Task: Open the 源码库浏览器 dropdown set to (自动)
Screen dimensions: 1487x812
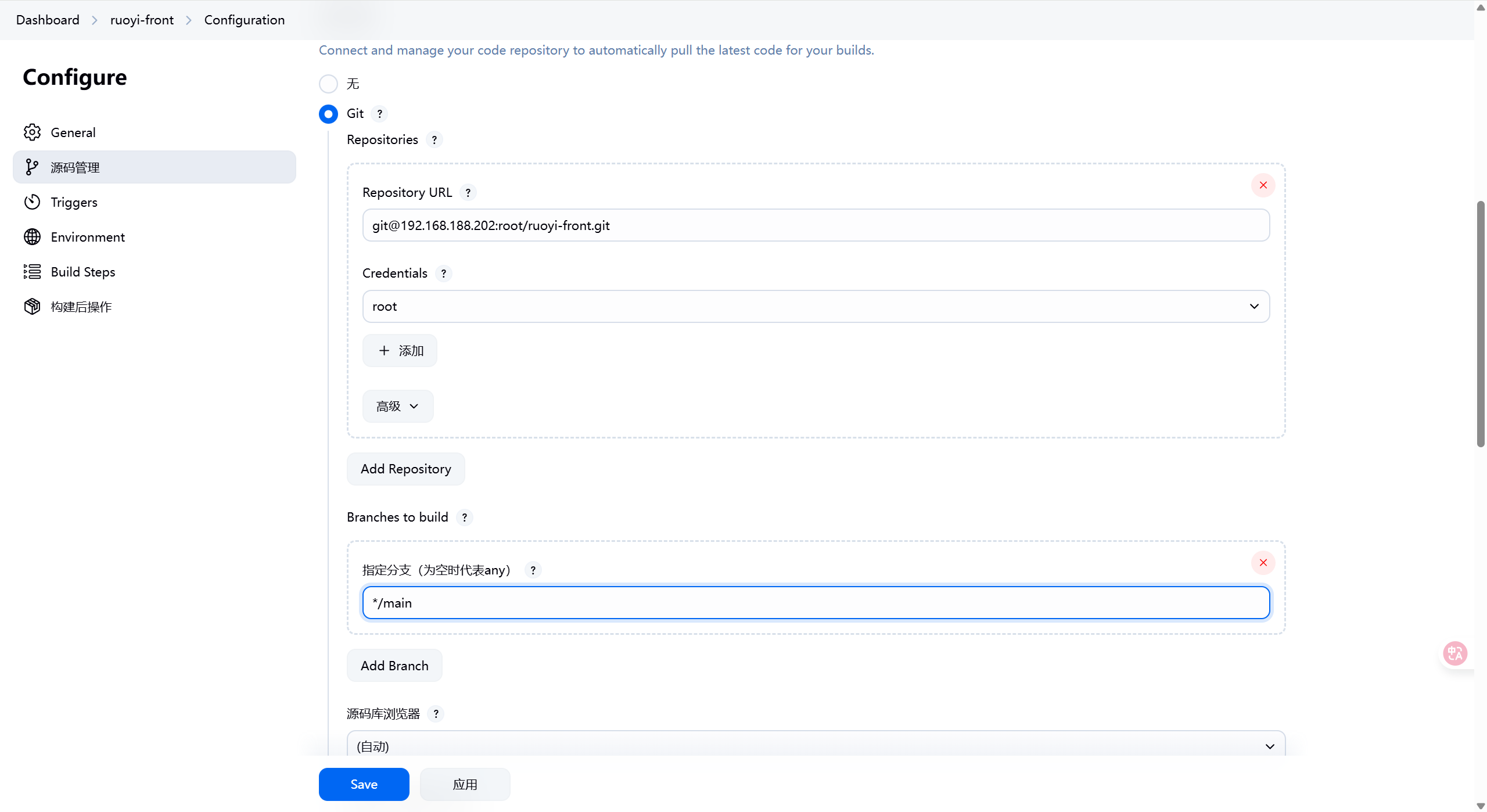Action: pyautogui.click(x=816, y=746)
